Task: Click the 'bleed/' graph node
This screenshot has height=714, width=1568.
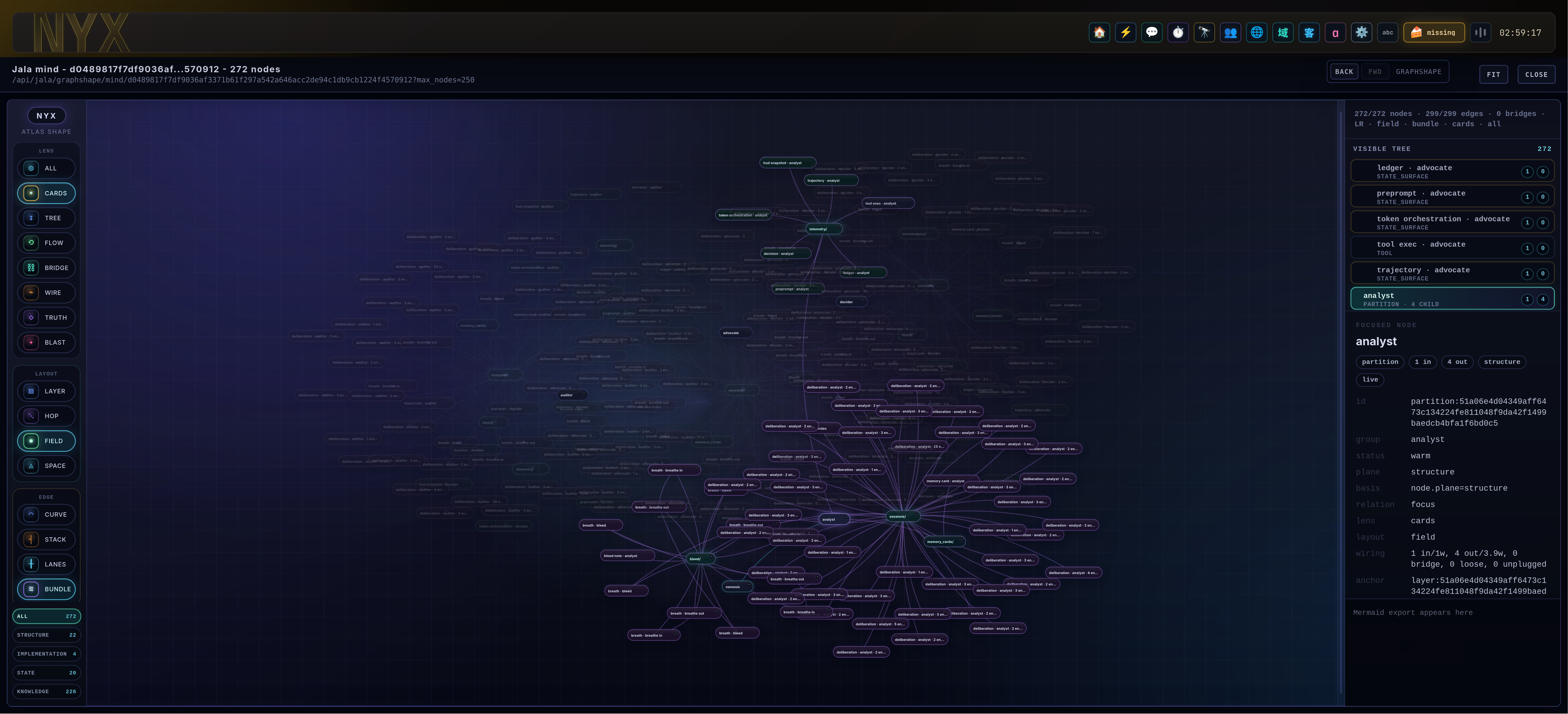Action: point(700,559)
